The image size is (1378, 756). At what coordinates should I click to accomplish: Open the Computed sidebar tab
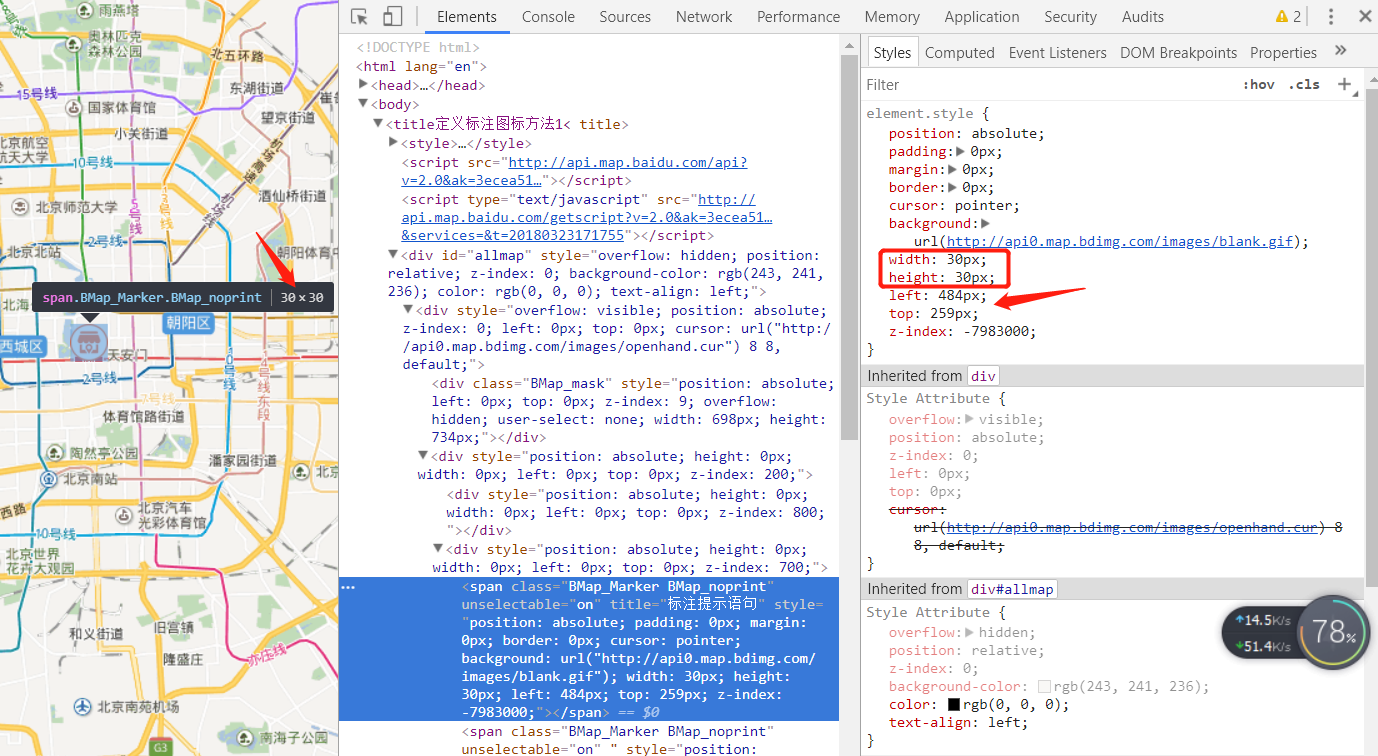click(x=959, y=52)
